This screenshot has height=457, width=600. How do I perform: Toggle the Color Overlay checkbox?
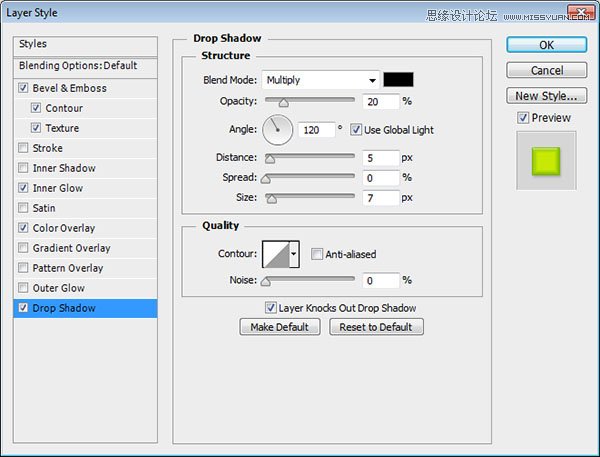pos(23,228)
